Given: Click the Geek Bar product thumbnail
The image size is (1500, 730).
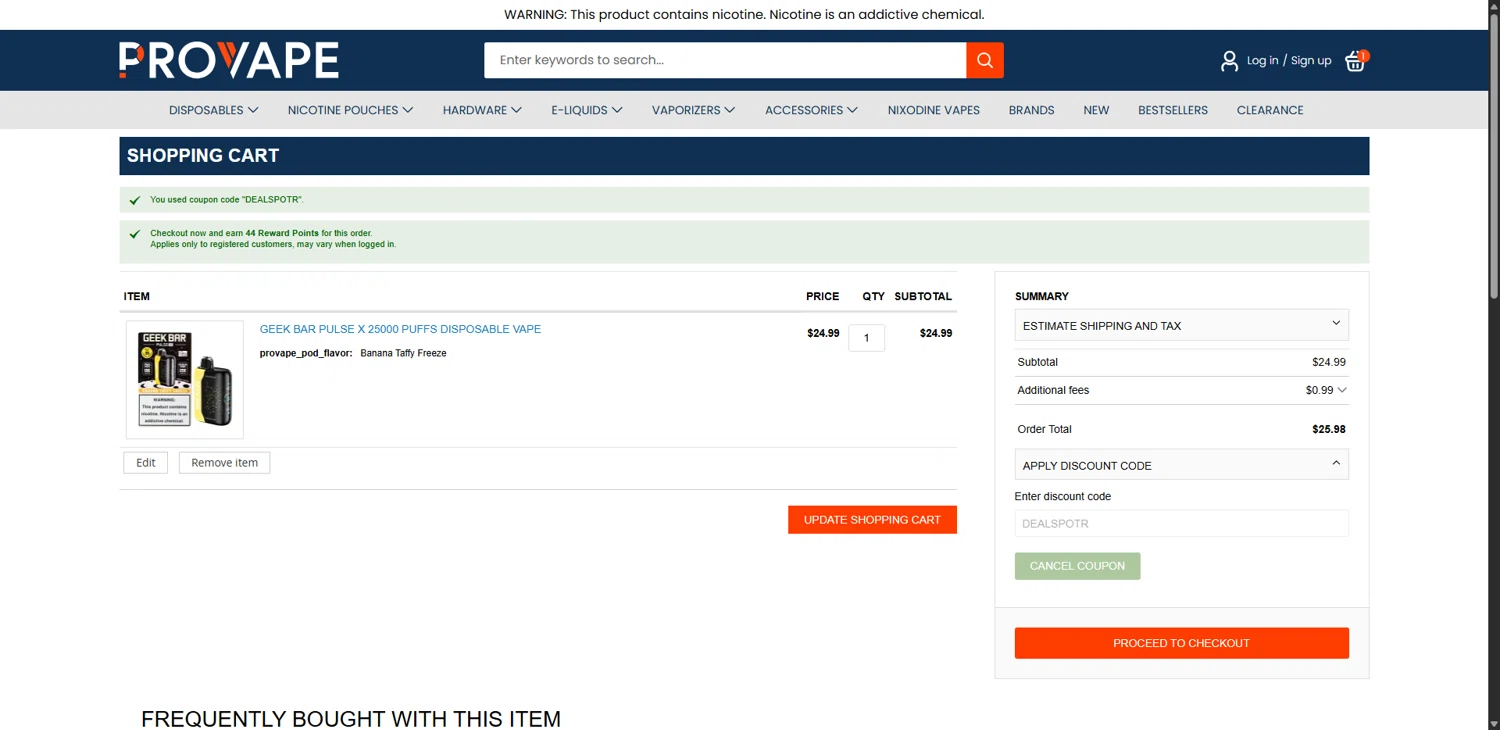Looking at the screenshot, I should tap(185, 380).
